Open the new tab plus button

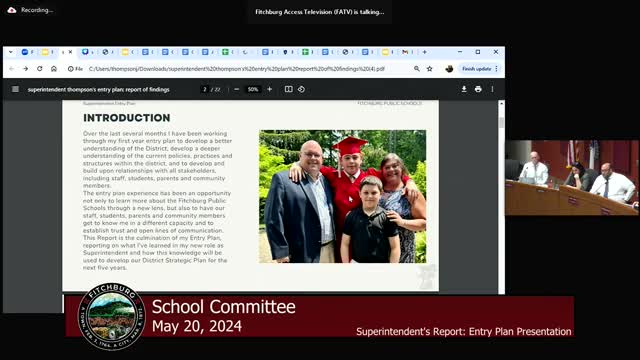pyautogui.click(x=424, y=52)
